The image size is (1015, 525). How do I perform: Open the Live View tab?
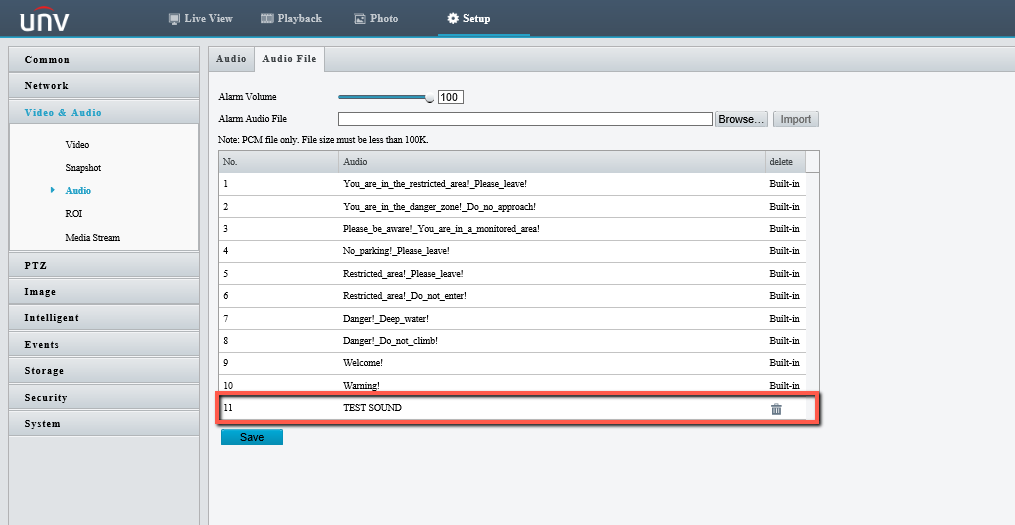click(200, 18)
